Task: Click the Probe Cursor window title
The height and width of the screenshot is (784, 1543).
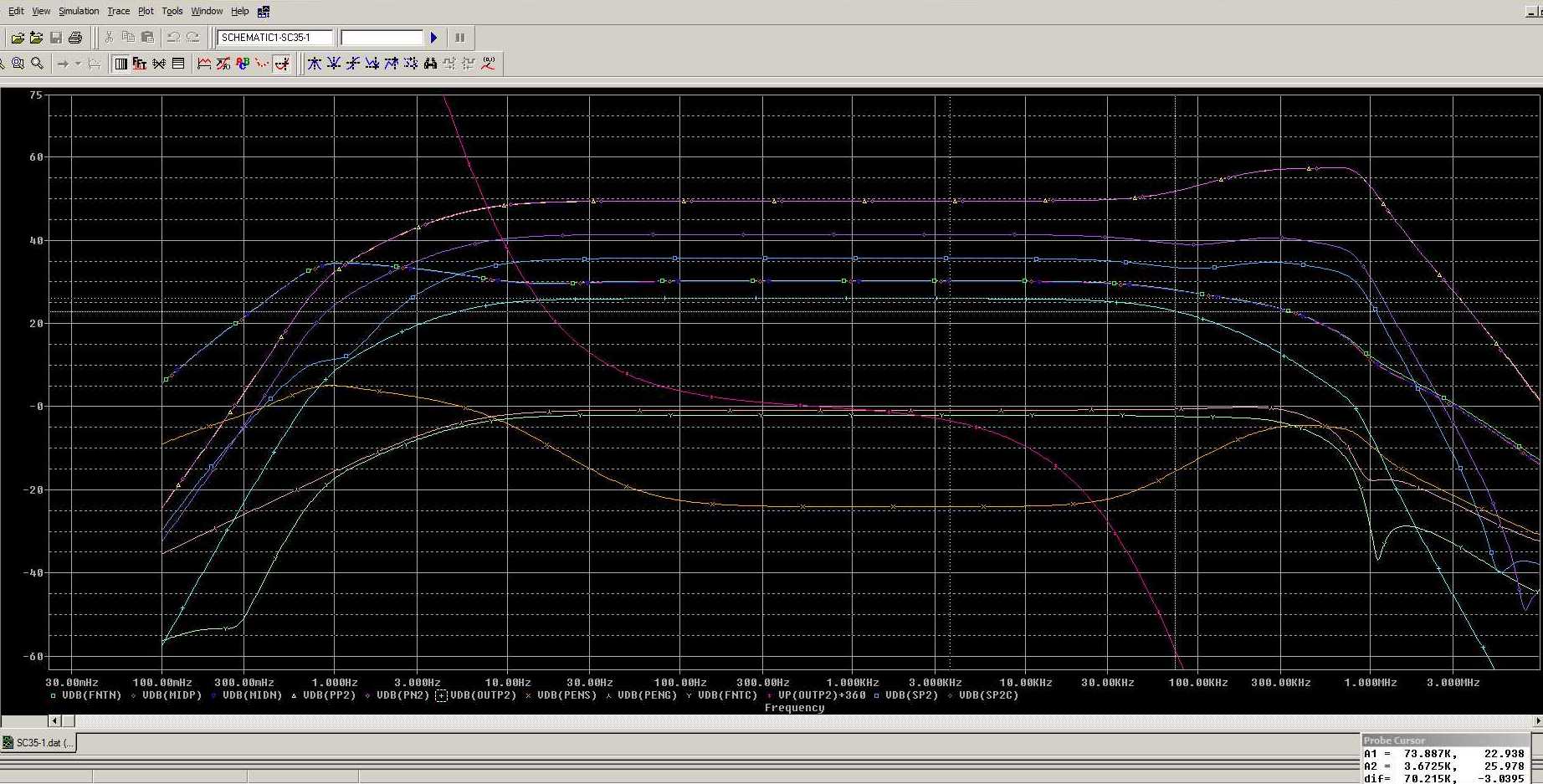Action: click(1394, 740)
